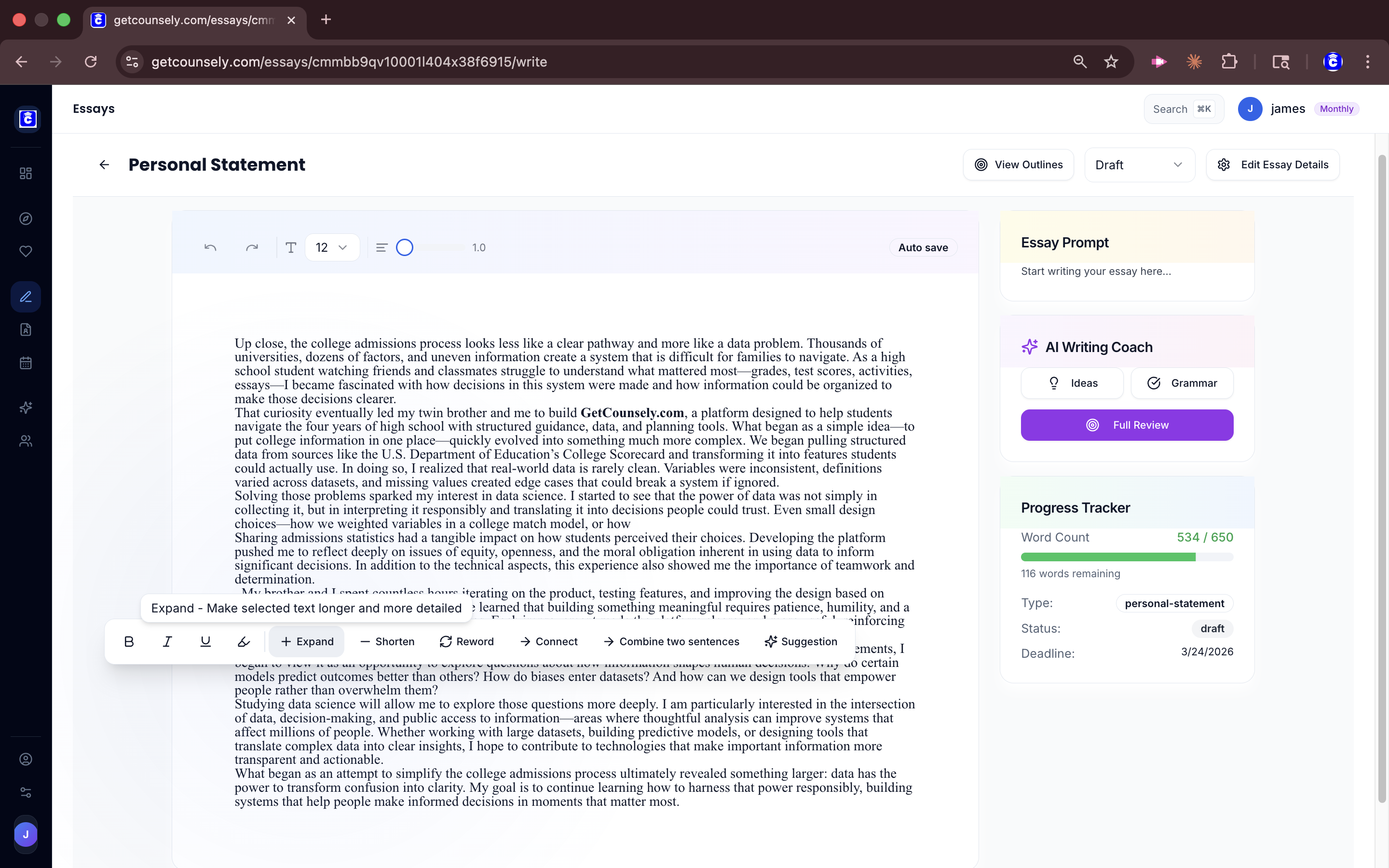Open the Ideas tab in AI Writing Coach
Viewport: 1389px width, 868px height.
[1072, 383]
